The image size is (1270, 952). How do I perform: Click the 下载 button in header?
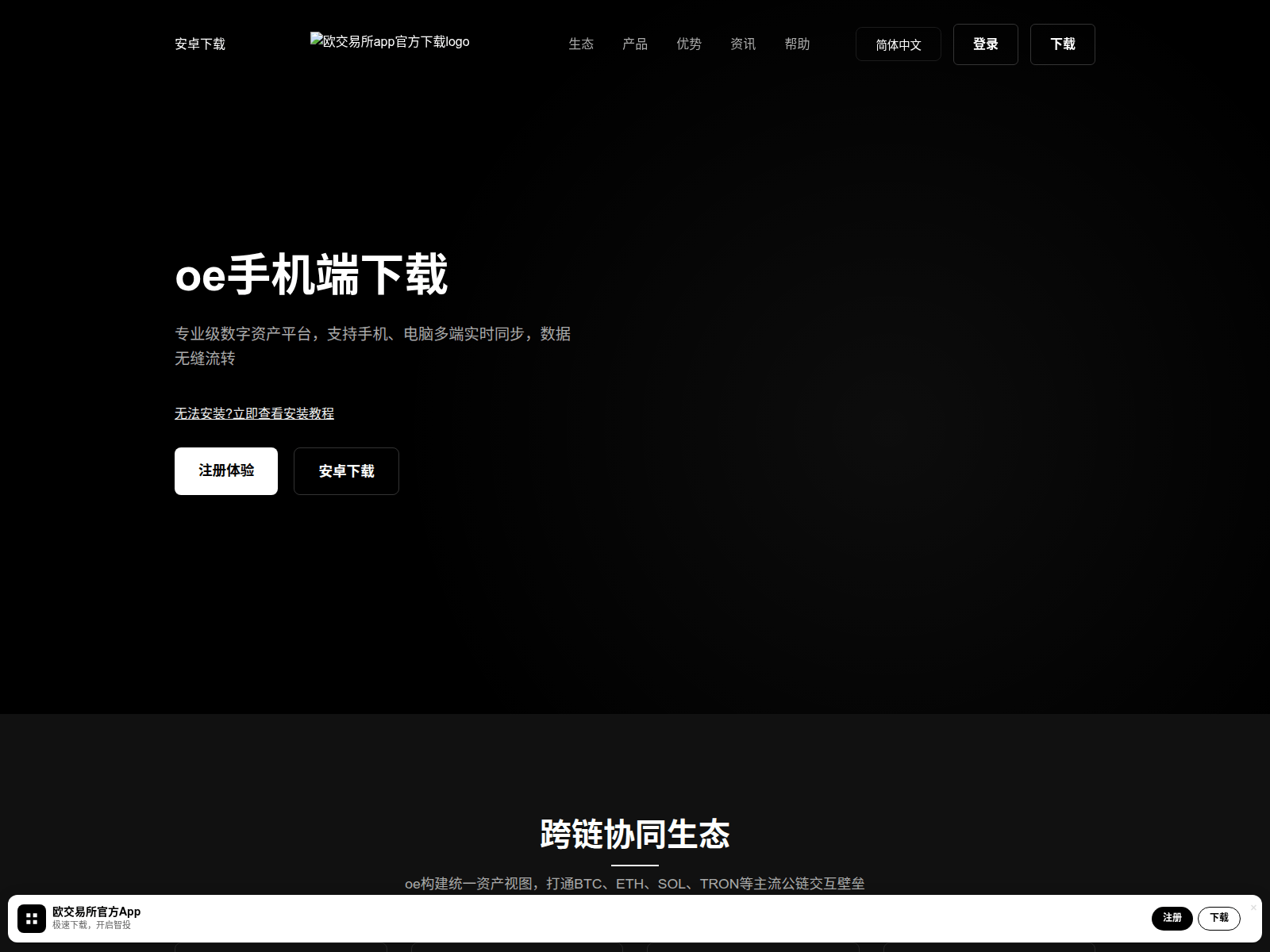[x=1063, y=44]
